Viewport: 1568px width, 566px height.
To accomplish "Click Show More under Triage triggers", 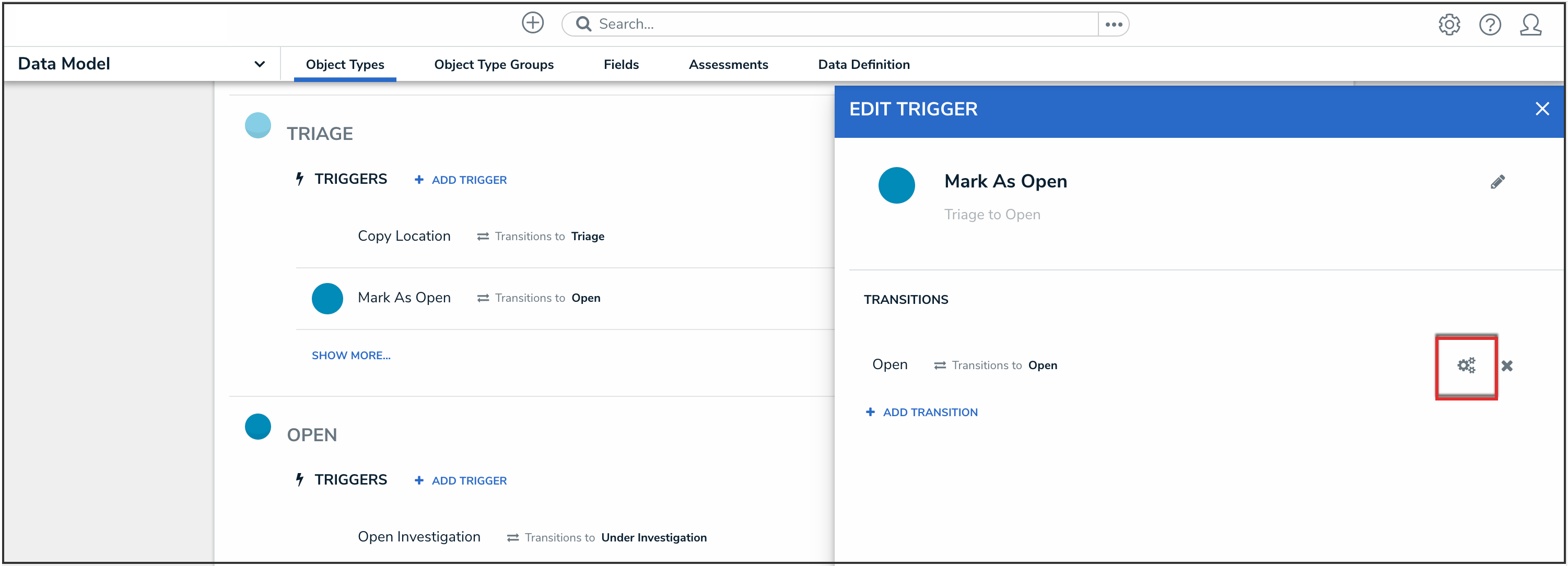I will coord(350,356).
